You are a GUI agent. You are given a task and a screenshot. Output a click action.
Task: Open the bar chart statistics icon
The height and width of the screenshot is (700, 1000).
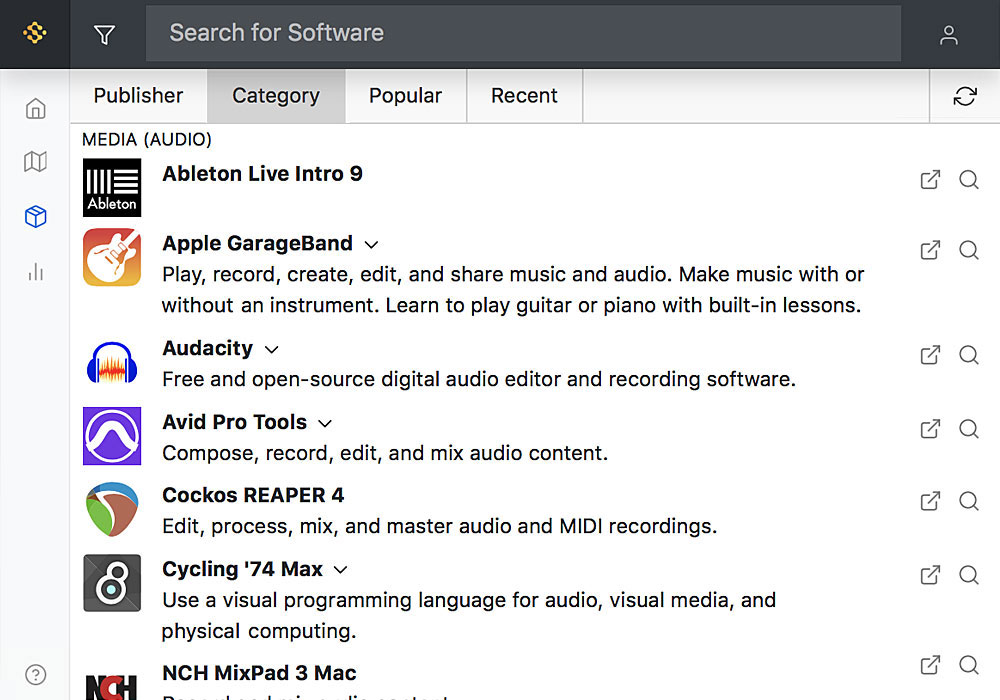coord(36,272)
